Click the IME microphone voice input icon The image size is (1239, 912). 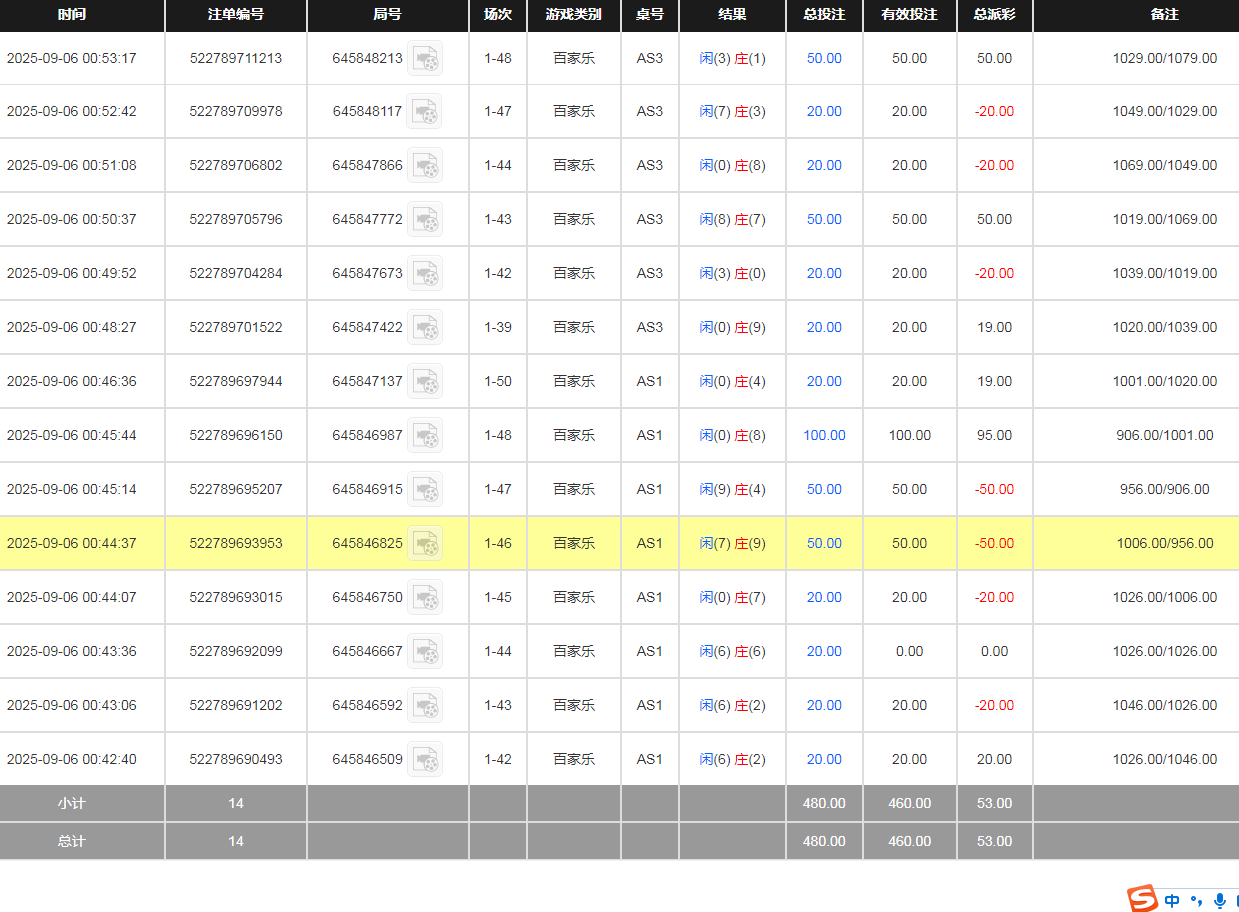(x=1219, y=900)
